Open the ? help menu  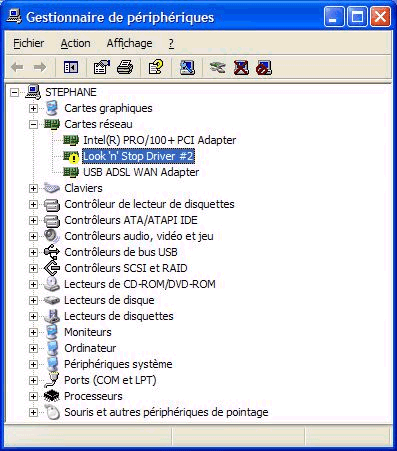[x=171, y=43]
